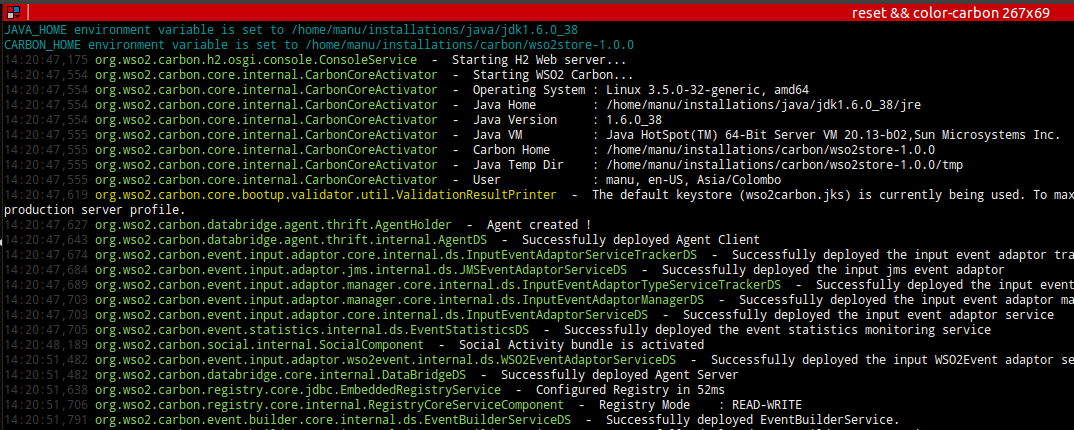Click the 'Starting WSO2 Carbon...' message

[x=553, y=75]
